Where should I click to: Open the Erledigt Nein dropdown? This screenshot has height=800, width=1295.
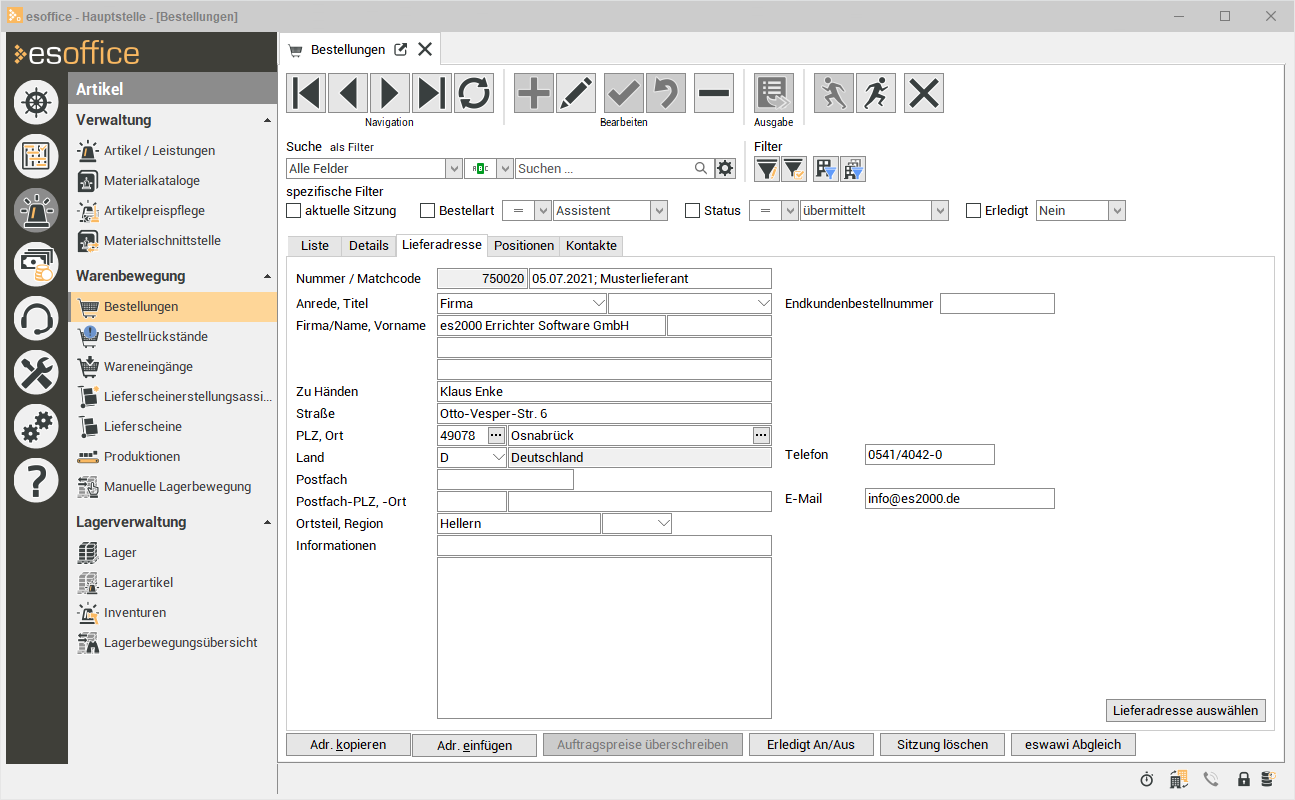click(x=1118, y=211)
